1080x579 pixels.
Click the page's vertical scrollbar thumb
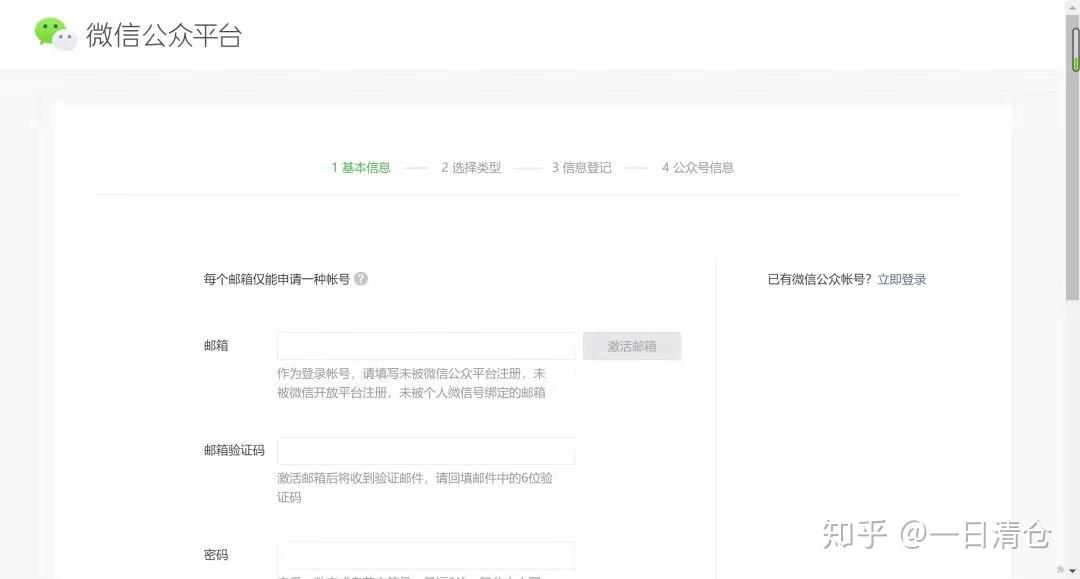1072,157
